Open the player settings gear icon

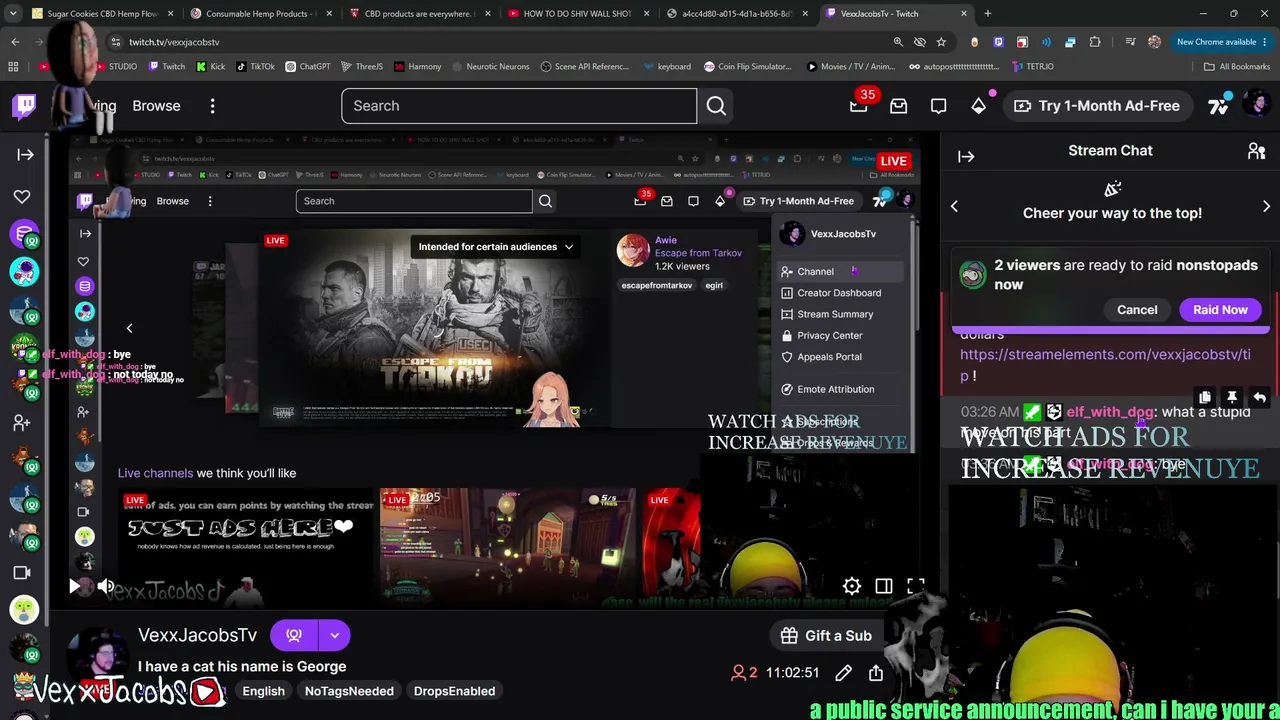[x=852, y=587]
